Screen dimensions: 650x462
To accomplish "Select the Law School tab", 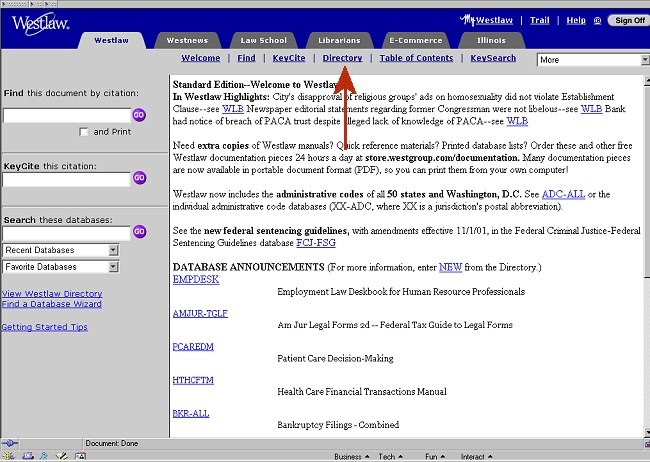I will point(263,41).
